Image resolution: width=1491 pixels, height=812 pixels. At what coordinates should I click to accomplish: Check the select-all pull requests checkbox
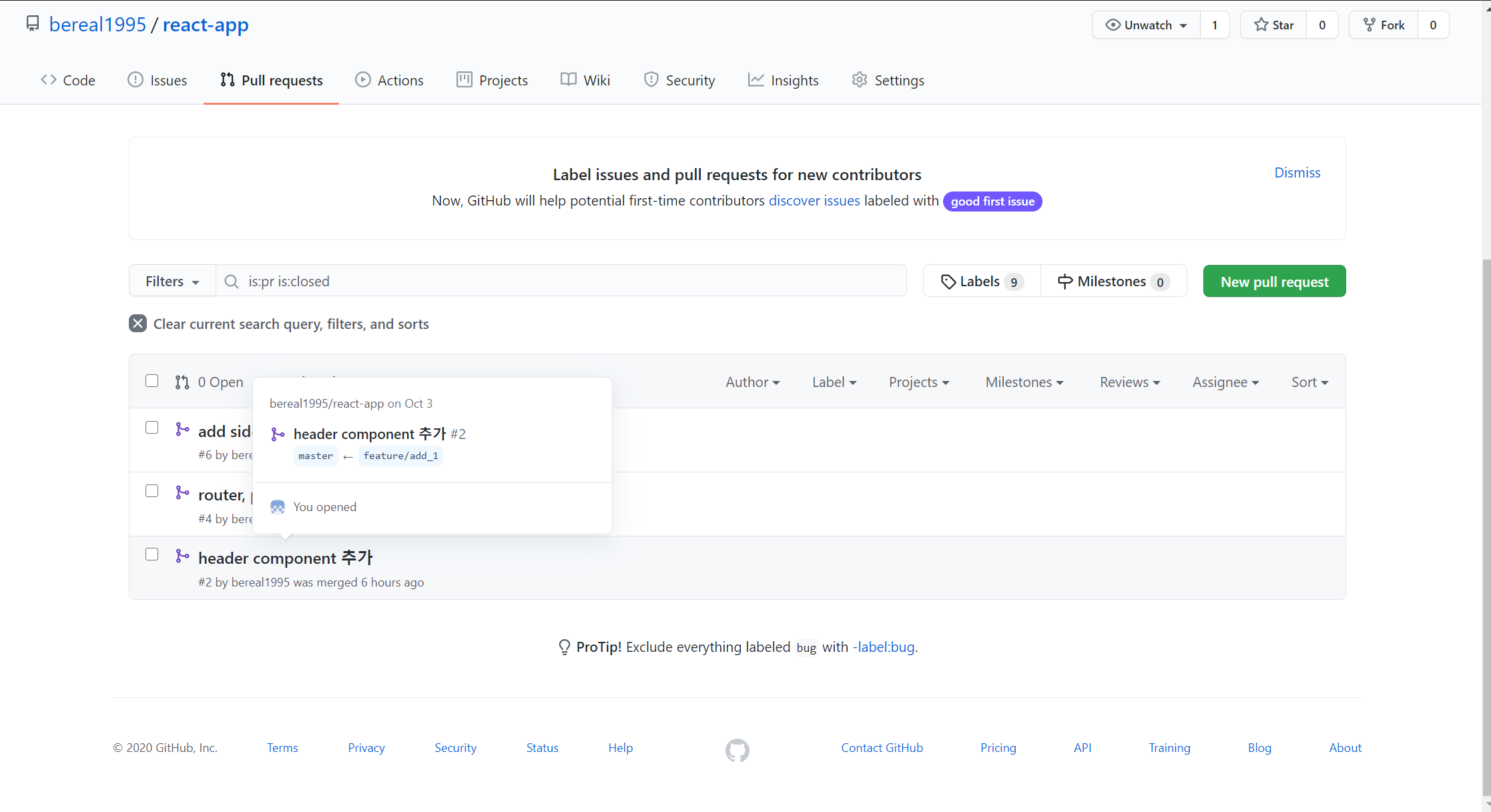click(x=152, y=381)
